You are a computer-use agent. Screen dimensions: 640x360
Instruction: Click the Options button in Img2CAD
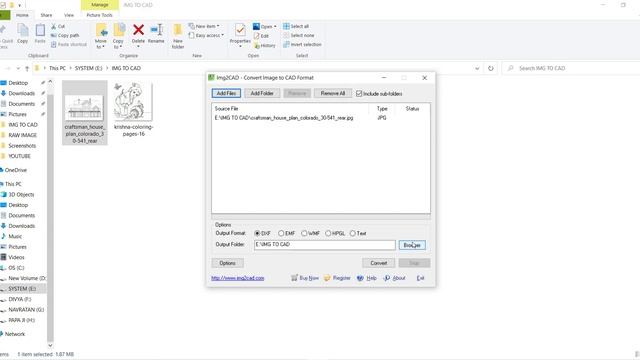click(227, 263)
